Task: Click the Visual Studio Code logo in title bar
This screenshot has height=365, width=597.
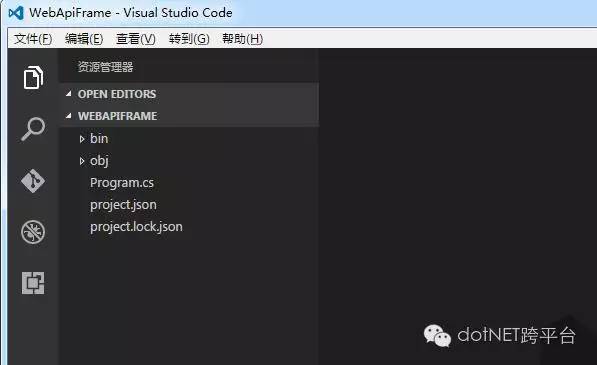Action: click(x=16, y=13)
